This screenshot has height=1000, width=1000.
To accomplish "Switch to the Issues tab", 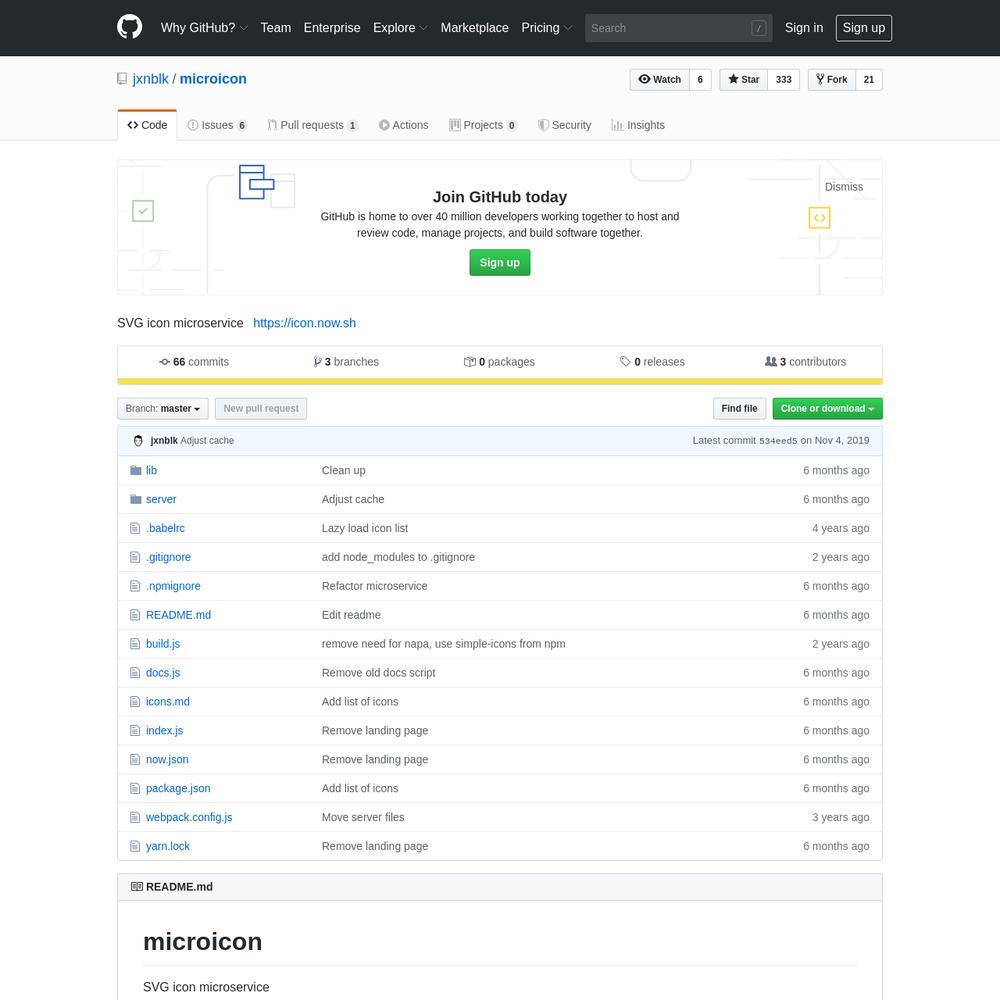I will [217, 125].
